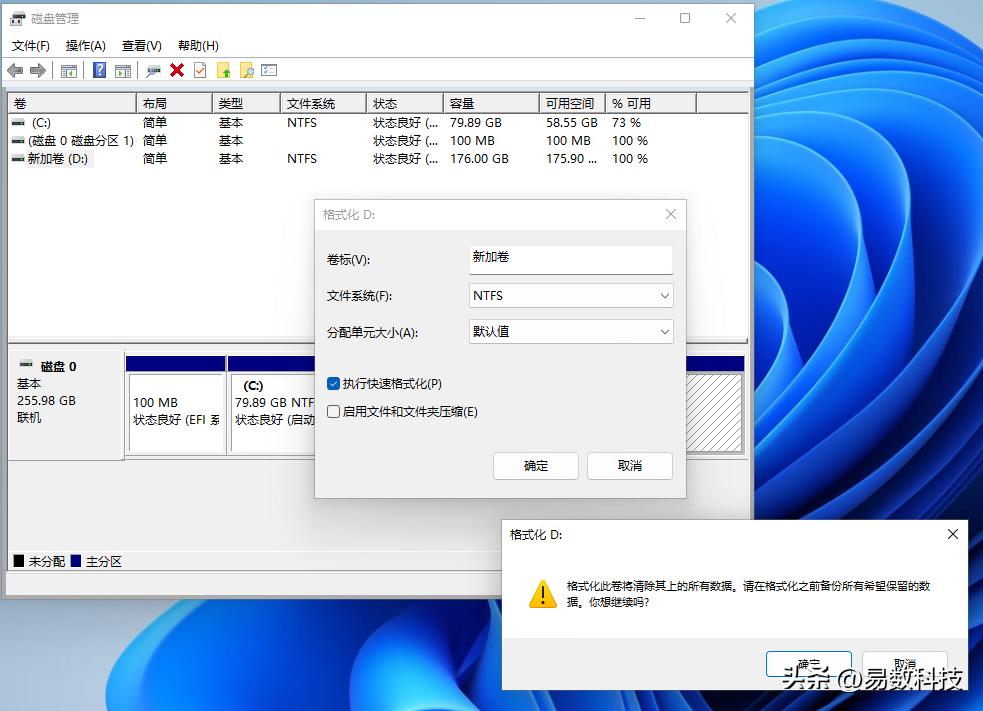Open the 查看(V) menu
The image size is (983, 711).
click(x=141, y=45)
